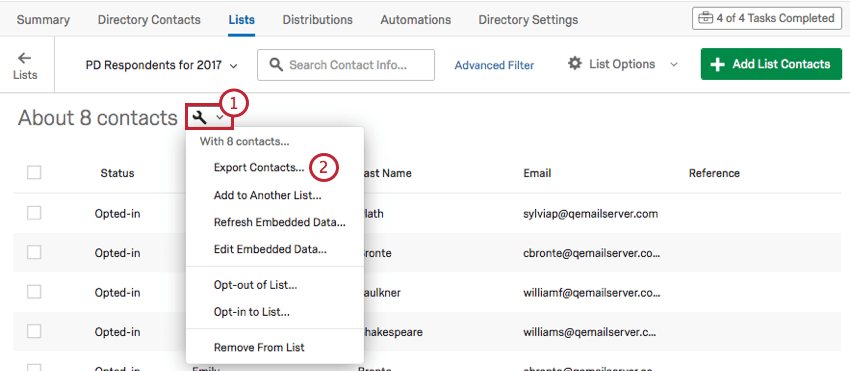Viewport: 850px width, 371px height.
Task: Select Opt-in to List option
Action: [252, 312]
